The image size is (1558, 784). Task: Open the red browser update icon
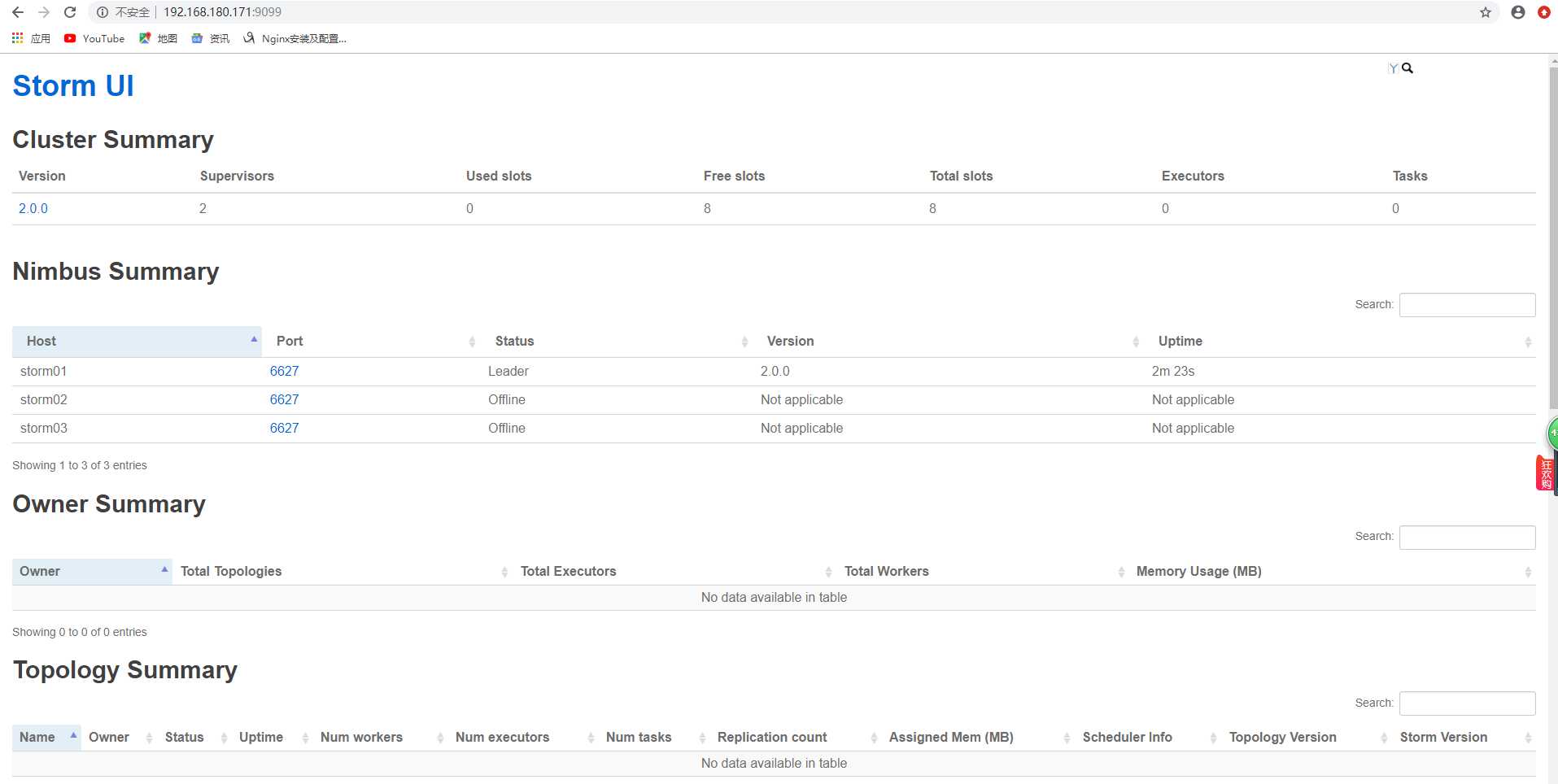click(1544, 12)
